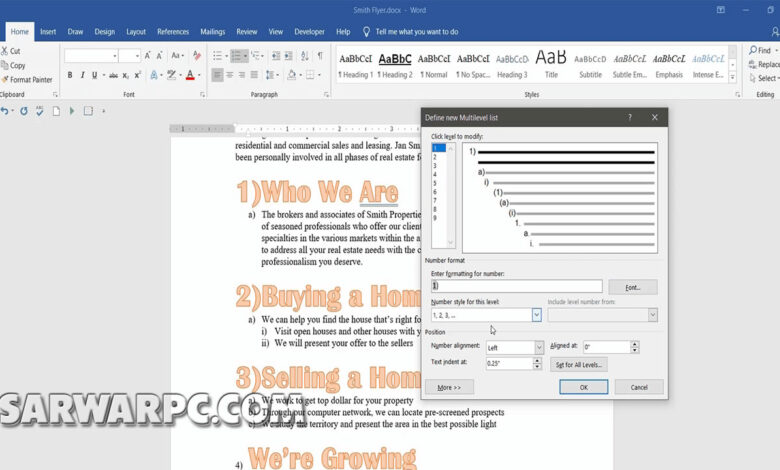780x470 pixels.
Task: Click the Copy command
Action: [13, 65]
